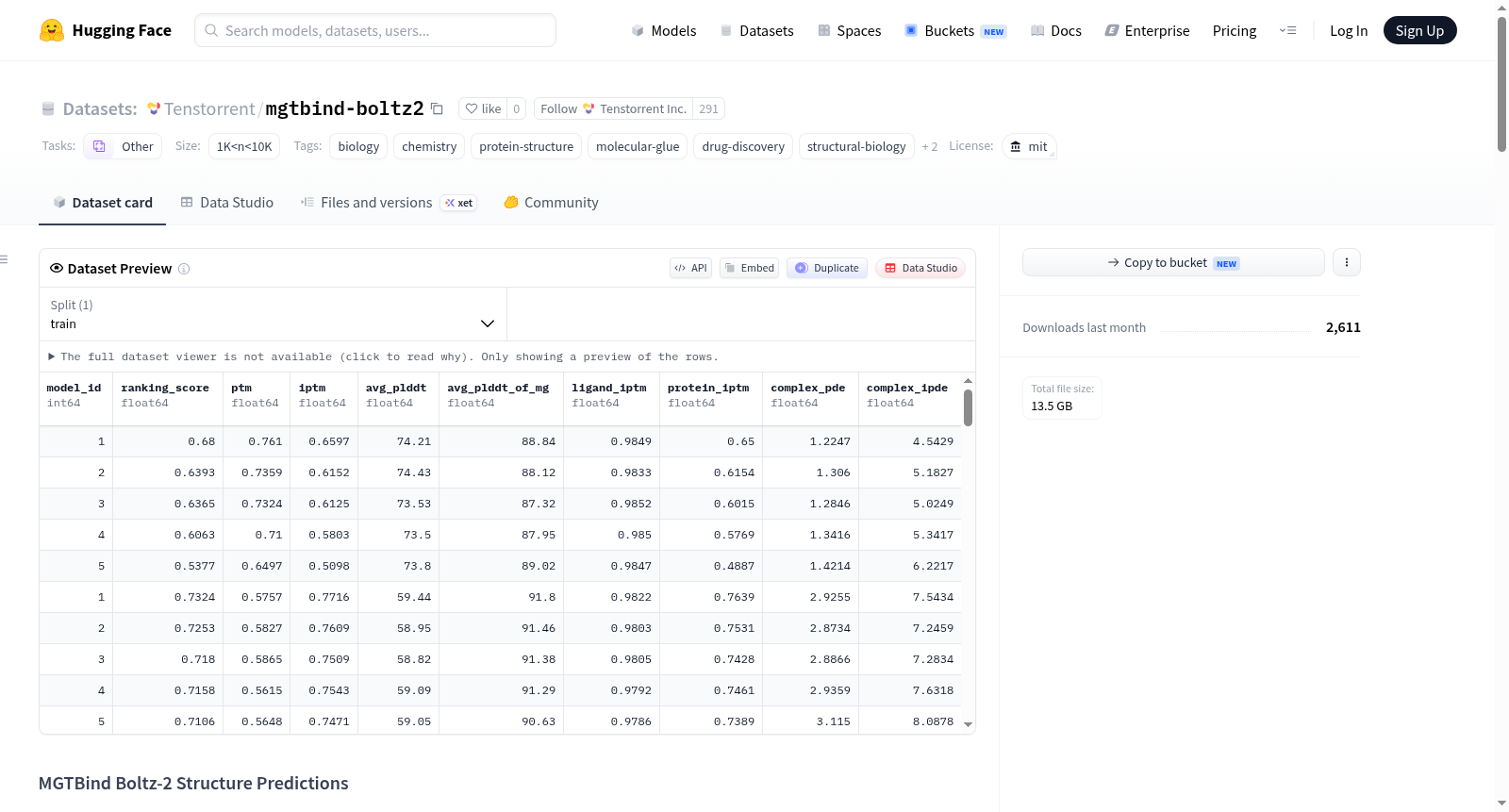Click the MGTBind Boltz-2 Structure Predictions heading
Image resolution: width=1509 pixels, height=812 pixels.
193,783
